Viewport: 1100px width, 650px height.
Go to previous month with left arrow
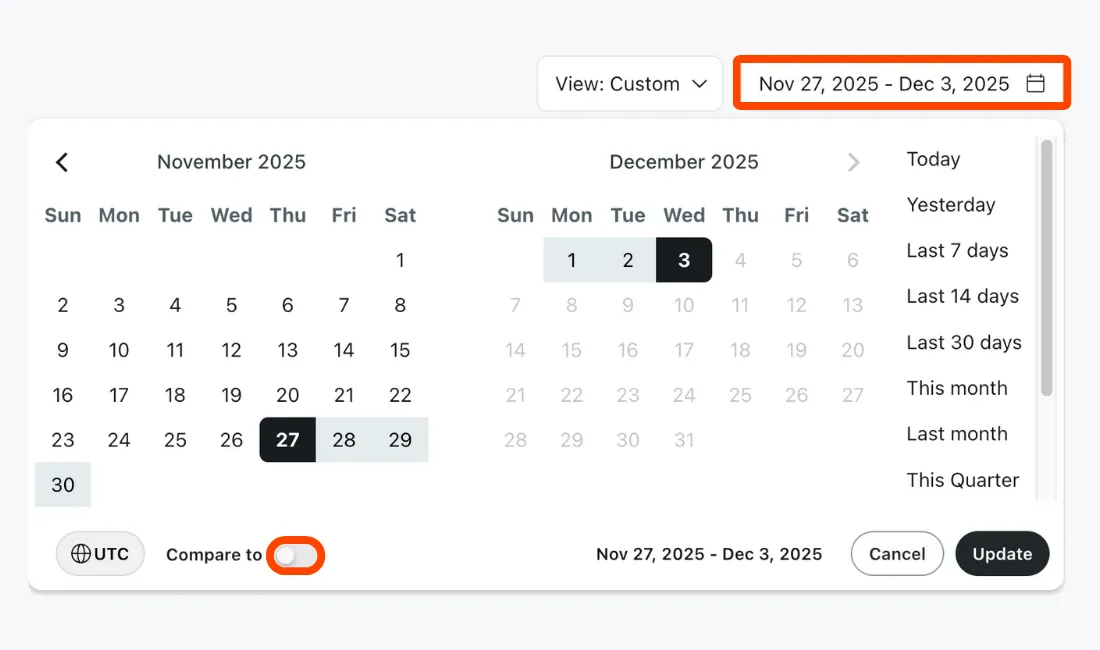(62, 162)
